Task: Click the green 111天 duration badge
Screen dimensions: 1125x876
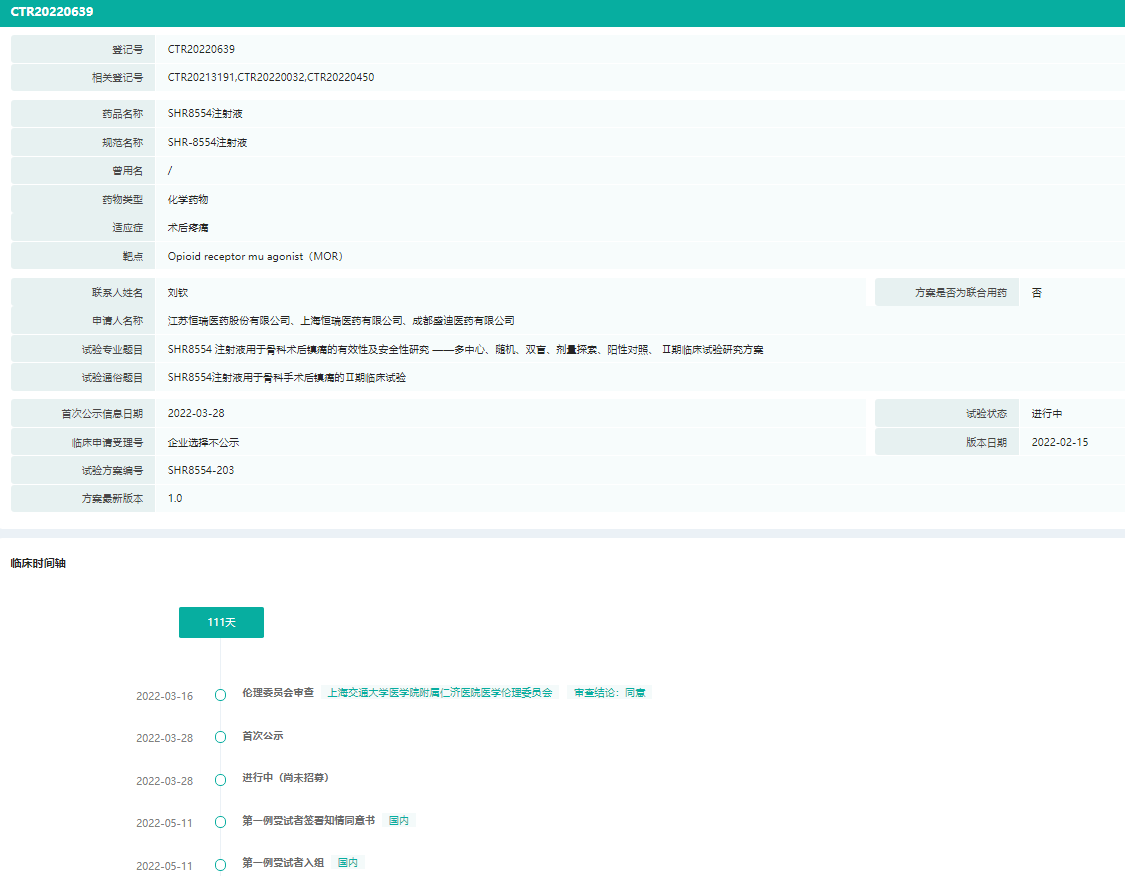Action: (x=221, y=622)
